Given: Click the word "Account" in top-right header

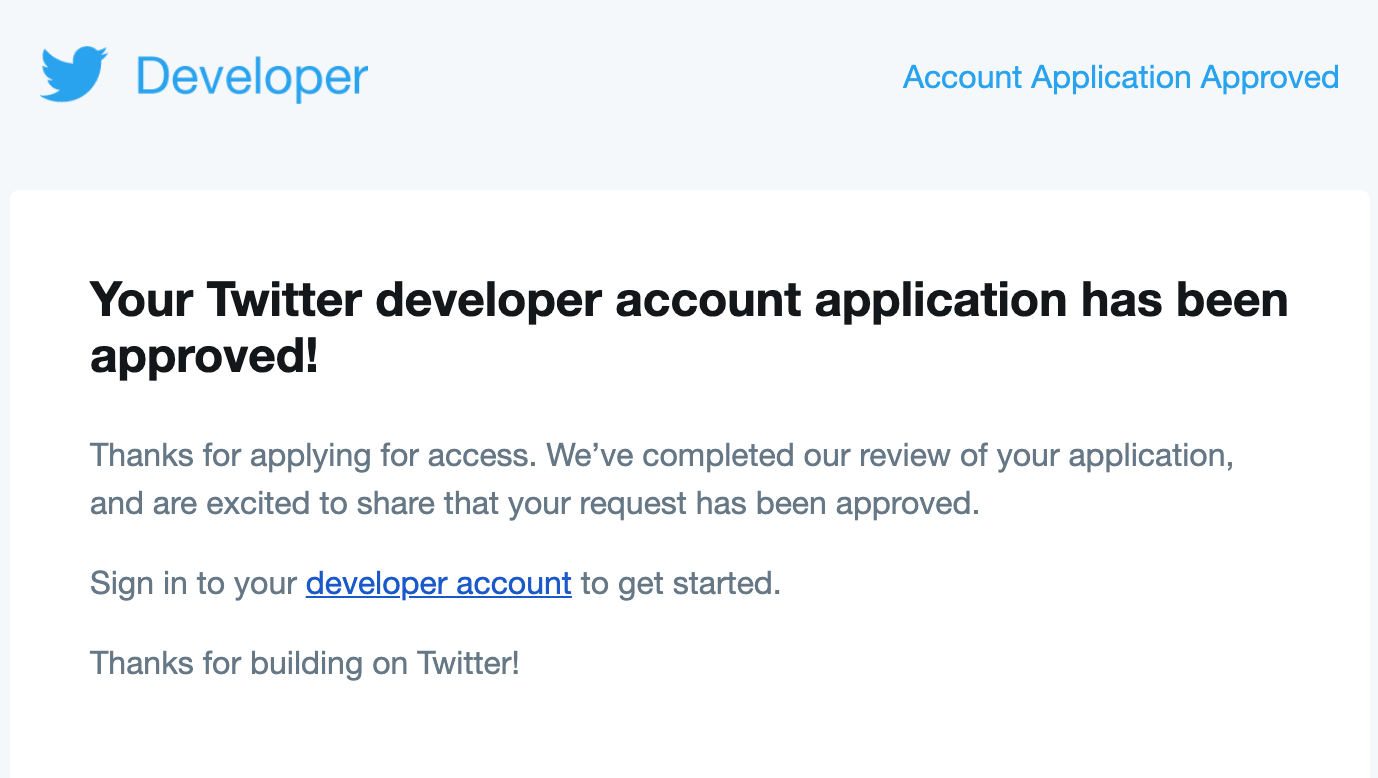Looking at the screenshot, I should pyautogui.click(x=962, y=77).
